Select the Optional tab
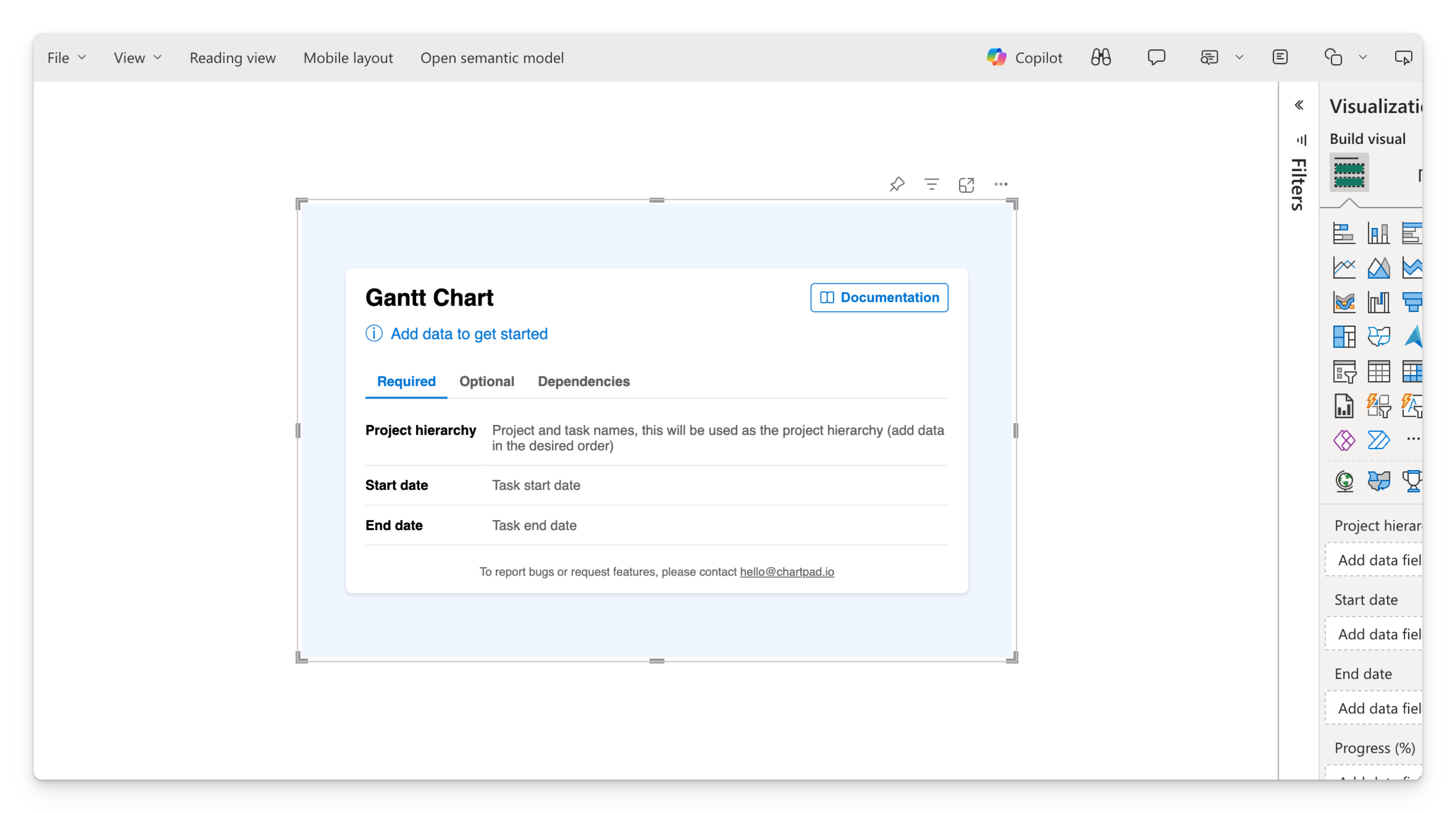 [x=487, y=381]
